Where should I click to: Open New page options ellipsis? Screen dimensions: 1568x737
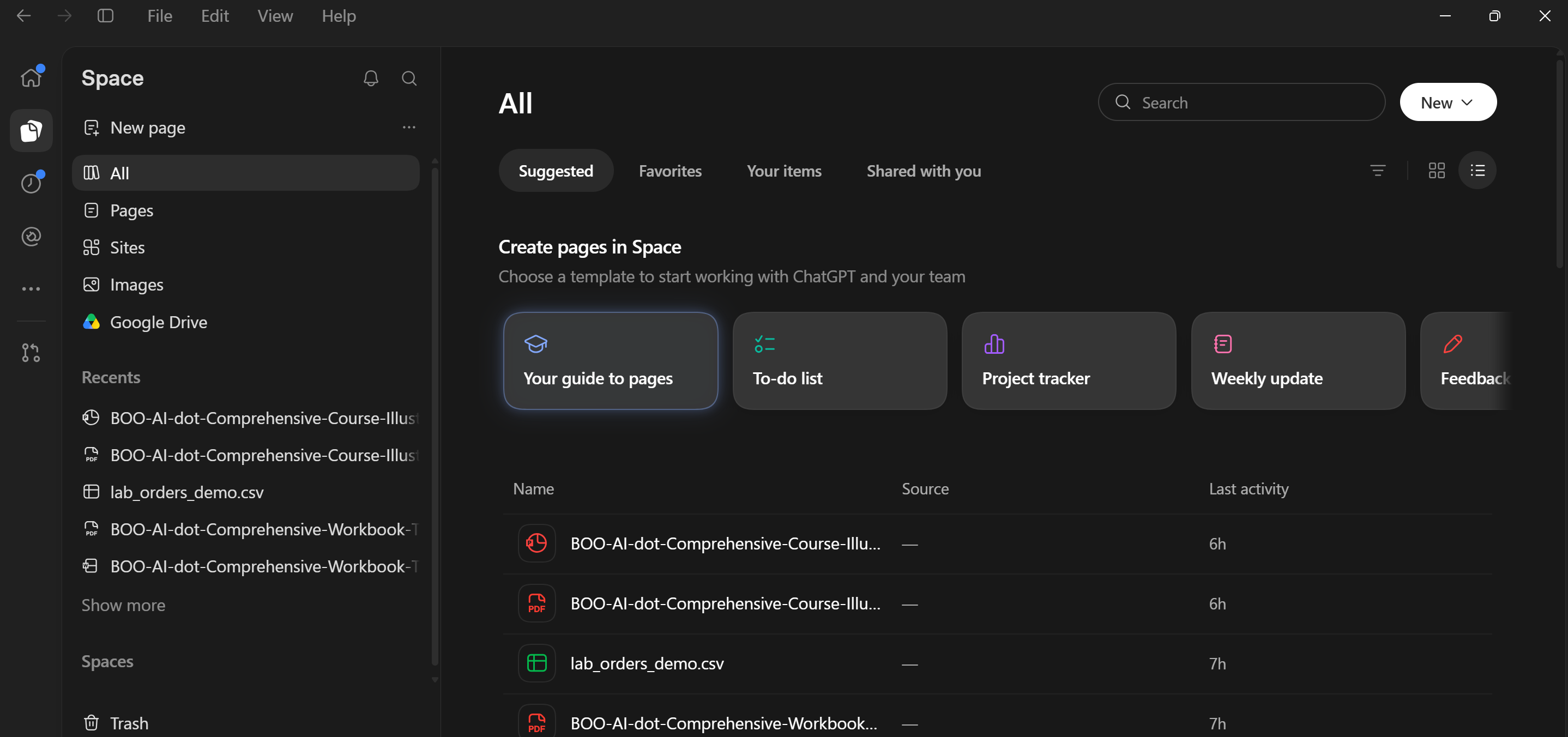409,127
